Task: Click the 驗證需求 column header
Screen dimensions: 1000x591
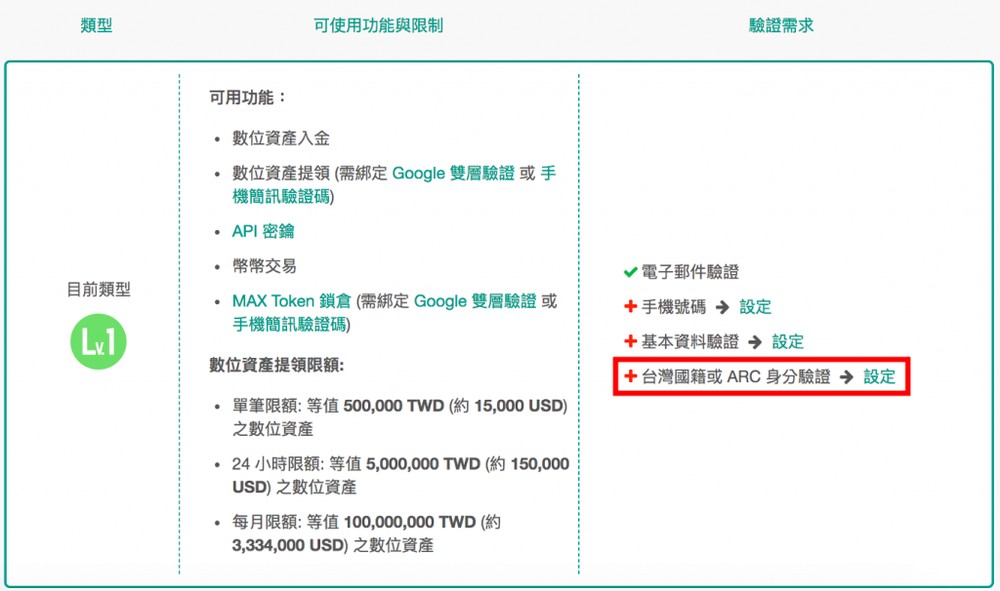Action: 781,26
